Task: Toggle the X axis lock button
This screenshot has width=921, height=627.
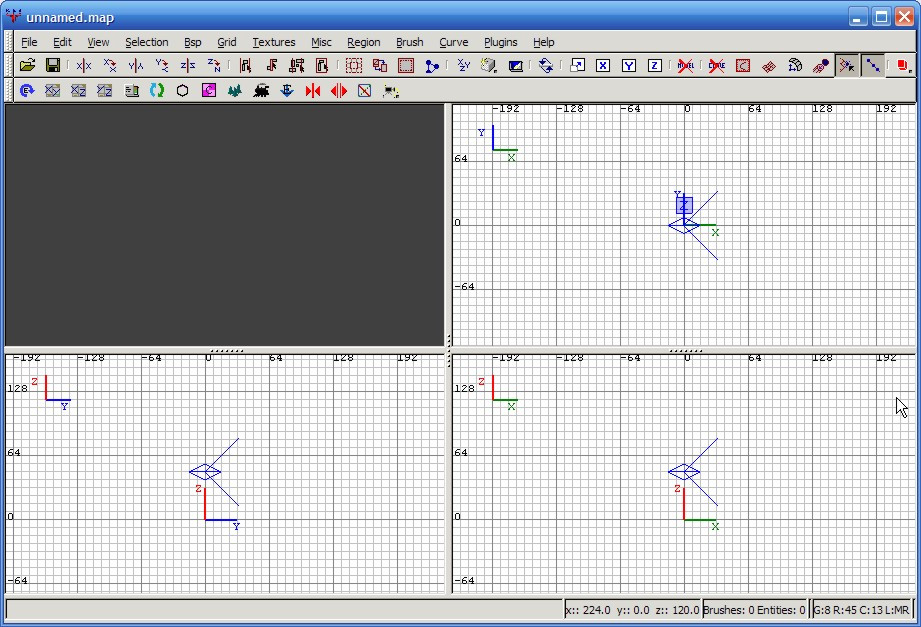Action: click(603, 66)
